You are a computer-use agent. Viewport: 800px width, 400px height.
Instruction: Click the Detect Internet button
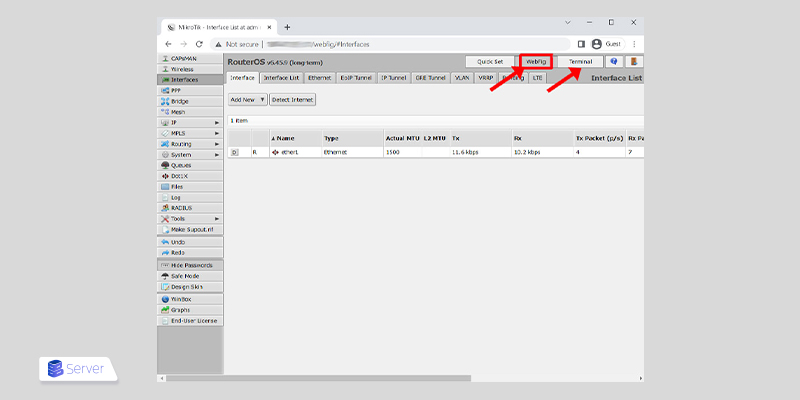click(292, 100)
